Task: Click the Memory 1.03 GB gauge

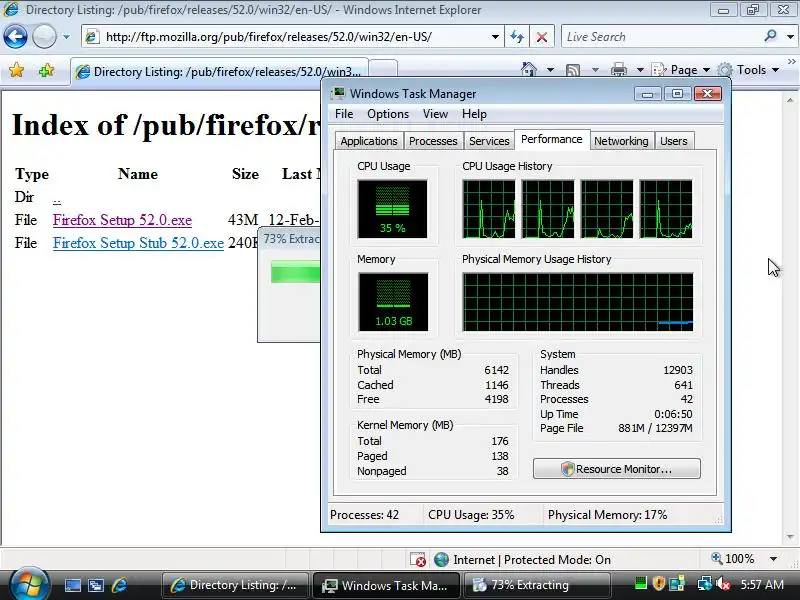Action: [x=392, y=302]
